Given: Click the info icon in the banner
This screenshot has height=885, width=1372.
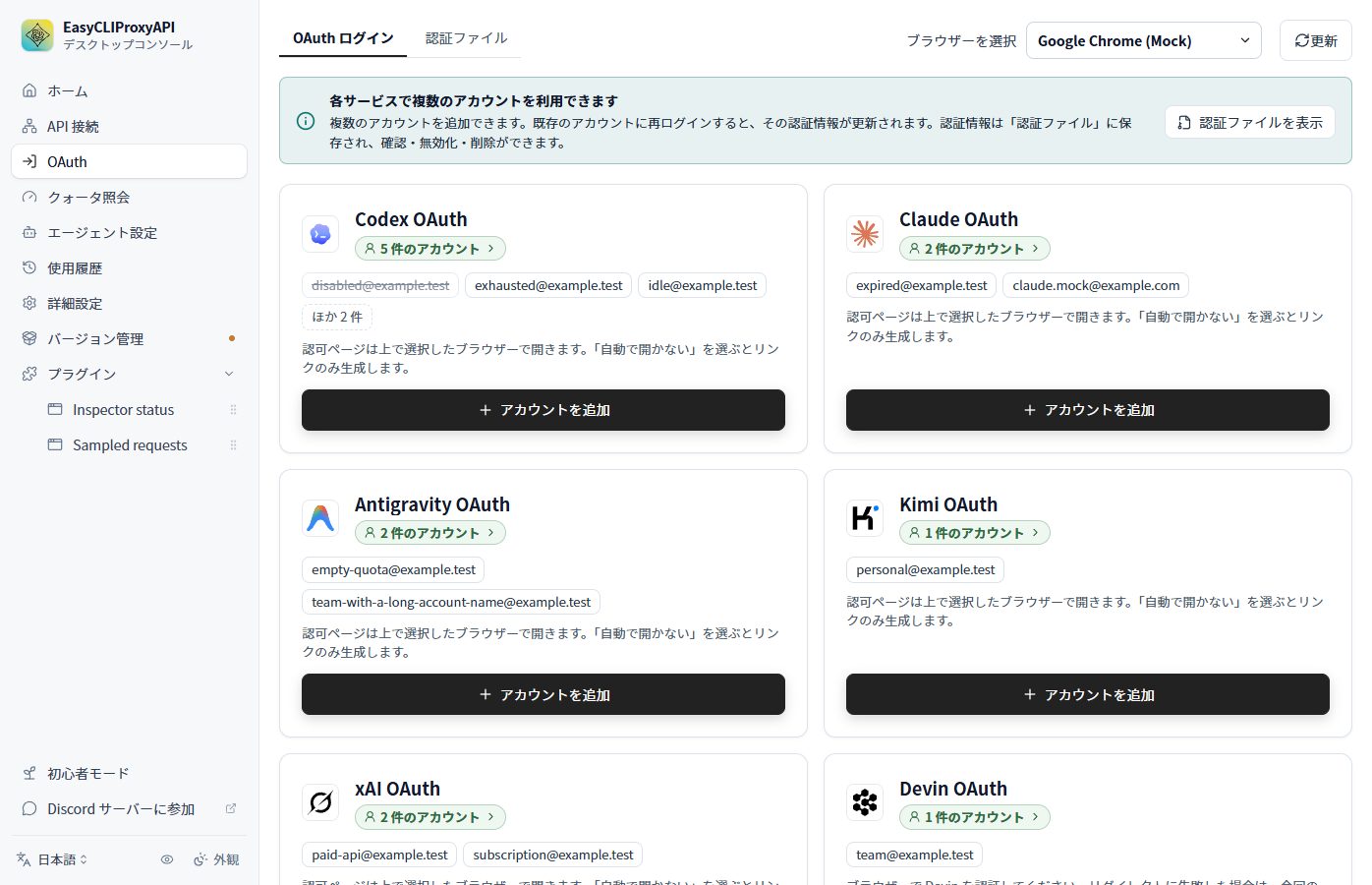Looking at the screenshot, I should point(306,121).
